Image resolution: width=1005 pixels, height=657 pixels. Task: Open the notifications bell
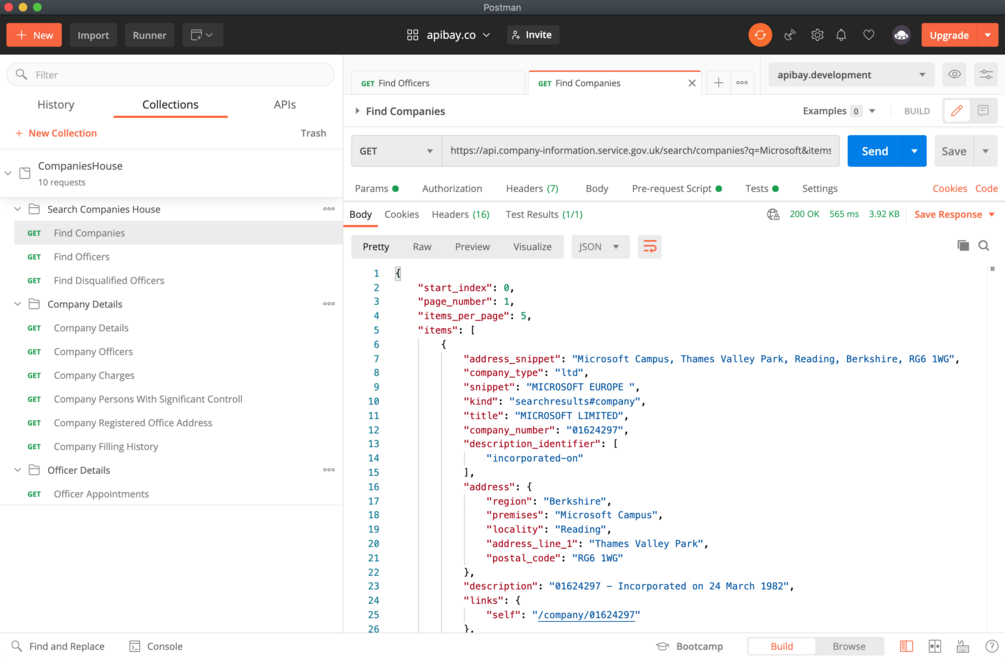coord(841,35)
